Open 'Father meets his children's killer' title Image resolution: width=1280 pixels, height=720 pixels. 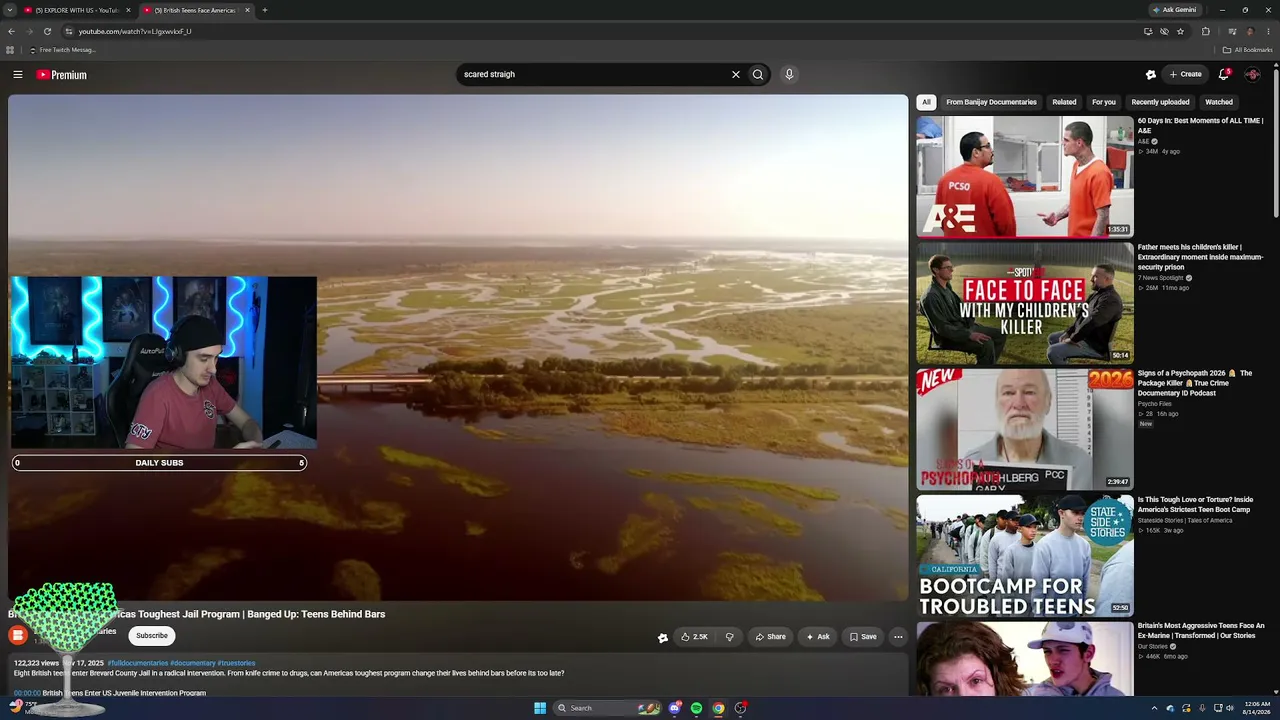[1200, 257]
